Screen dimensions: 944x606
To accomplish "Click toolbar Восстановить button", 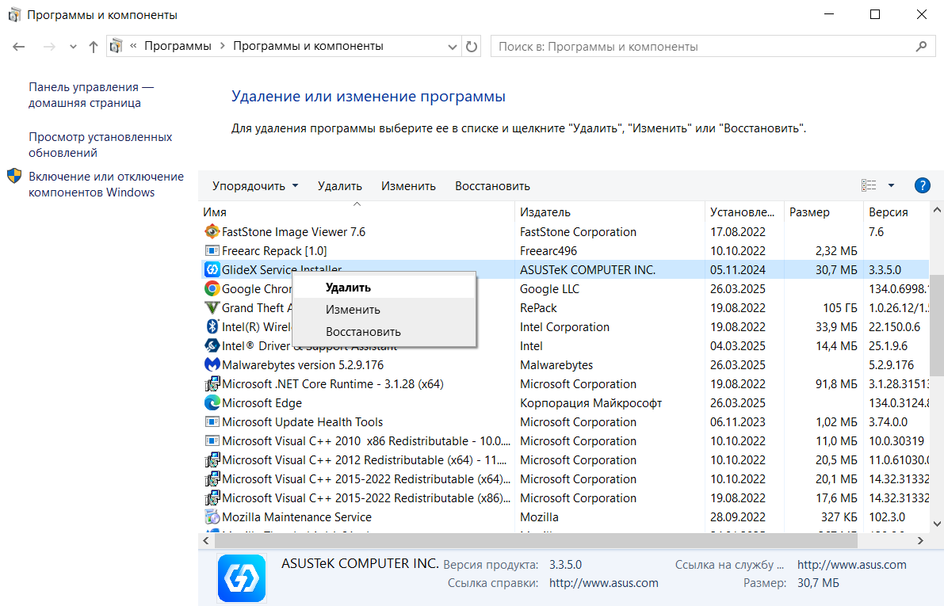I will pyautogui.click(x=492, y=186).
